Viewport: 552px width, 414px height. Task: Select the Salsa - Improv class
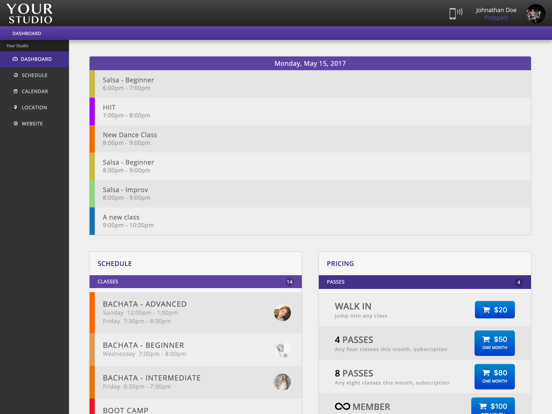(310, 194)
